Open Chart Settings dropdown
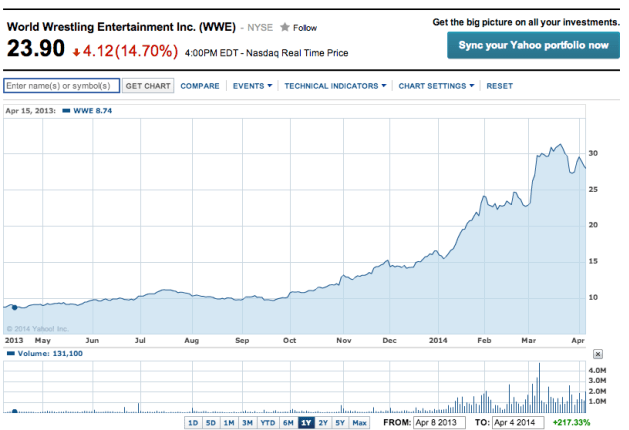 436,86
